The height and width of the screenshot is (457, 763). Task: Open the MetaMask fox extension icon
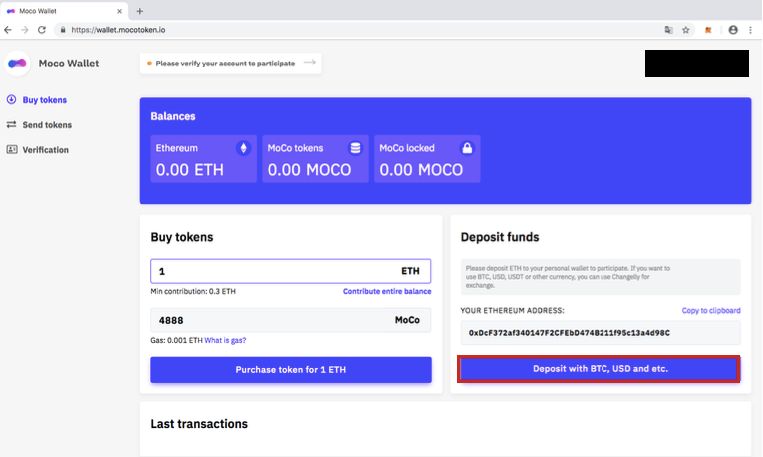point(708,30)
